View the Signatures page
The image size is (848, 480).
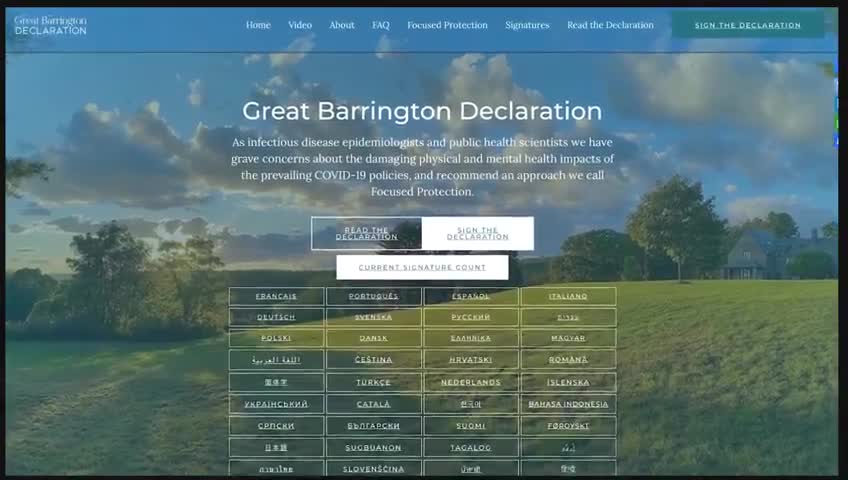coord(527,25)
